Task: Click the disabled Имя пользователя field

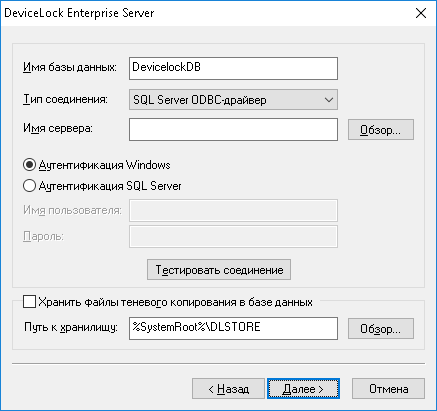Action: click(233, 210)
